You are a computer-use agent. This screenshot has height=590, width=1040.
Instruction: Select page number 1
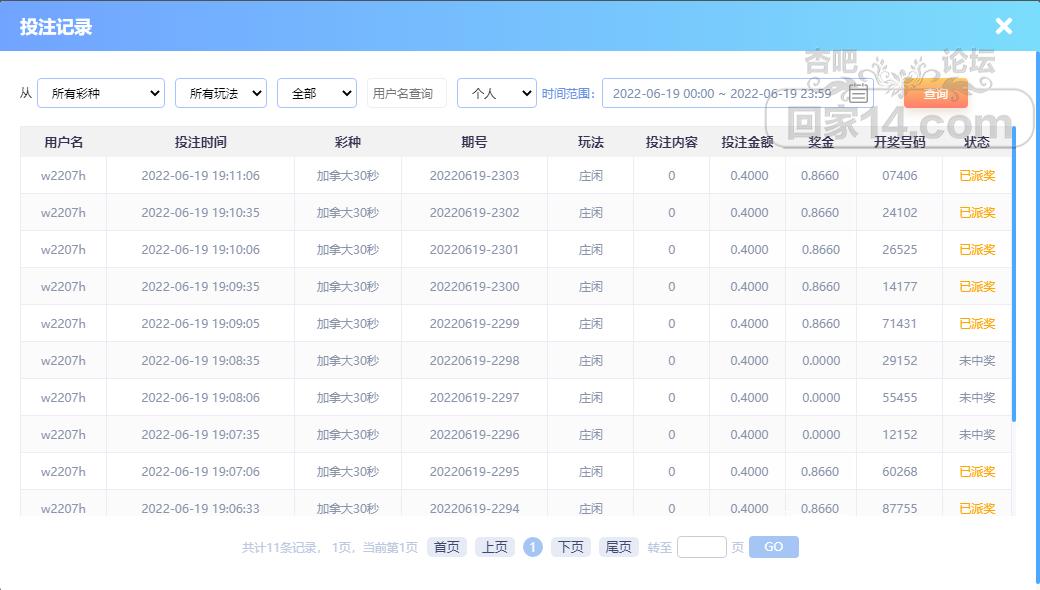(x=533, y=547)
